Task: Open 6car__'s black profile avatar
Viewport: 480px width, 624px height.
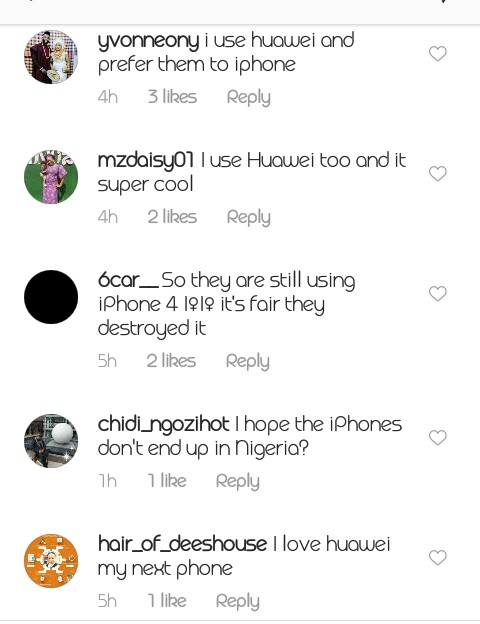Action: coord(51,297)
